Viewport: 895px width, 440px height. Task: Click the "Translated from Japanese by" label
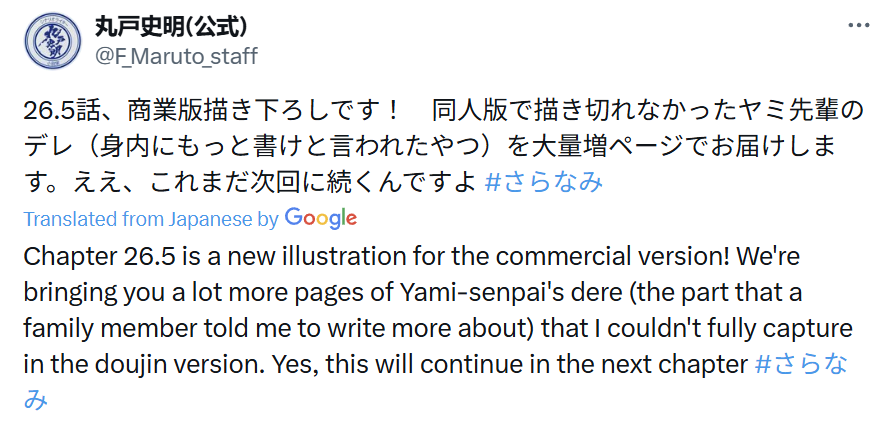tap(150, 219)
